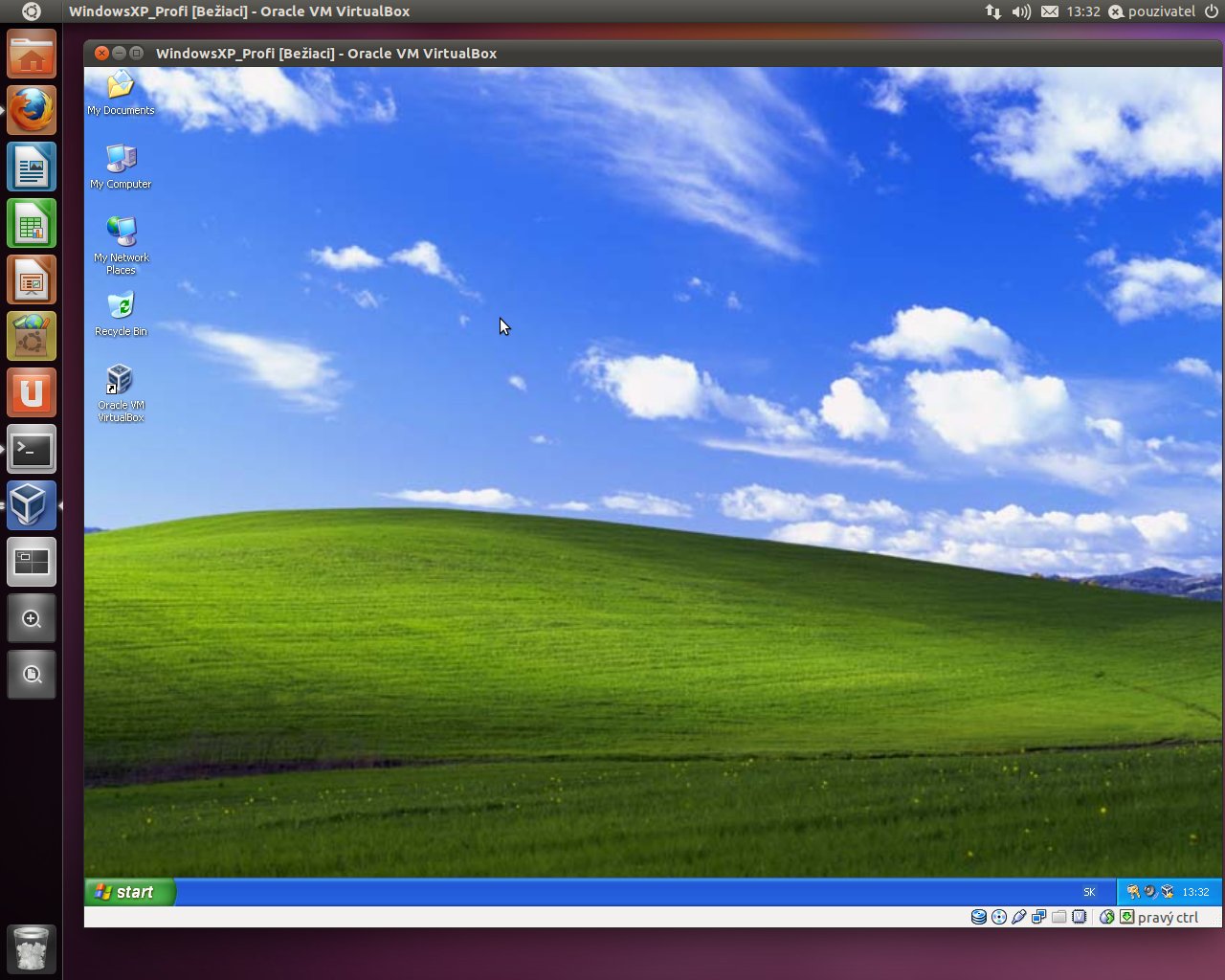The height and width of the screenshot is (980, 1225).
Task: Click the mouse integration status icon
Action: pos(1107,917)
